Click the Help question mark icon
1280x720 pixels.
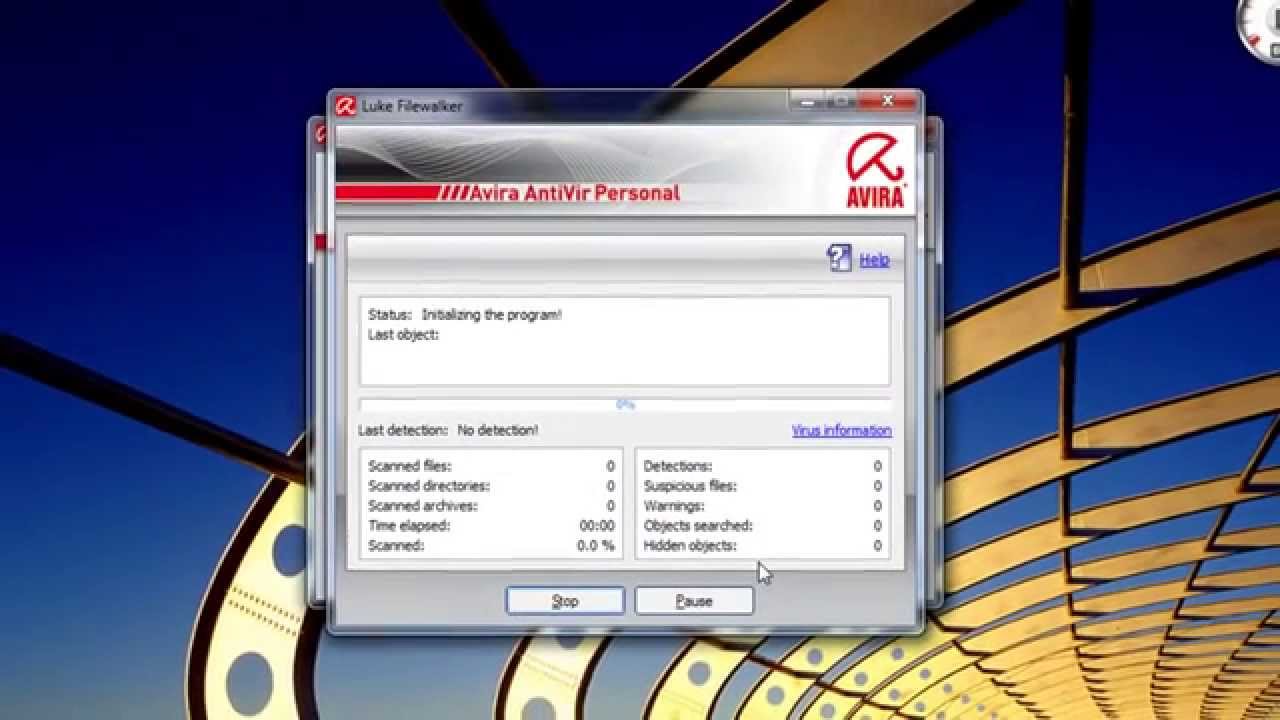(x=839, y=258)
